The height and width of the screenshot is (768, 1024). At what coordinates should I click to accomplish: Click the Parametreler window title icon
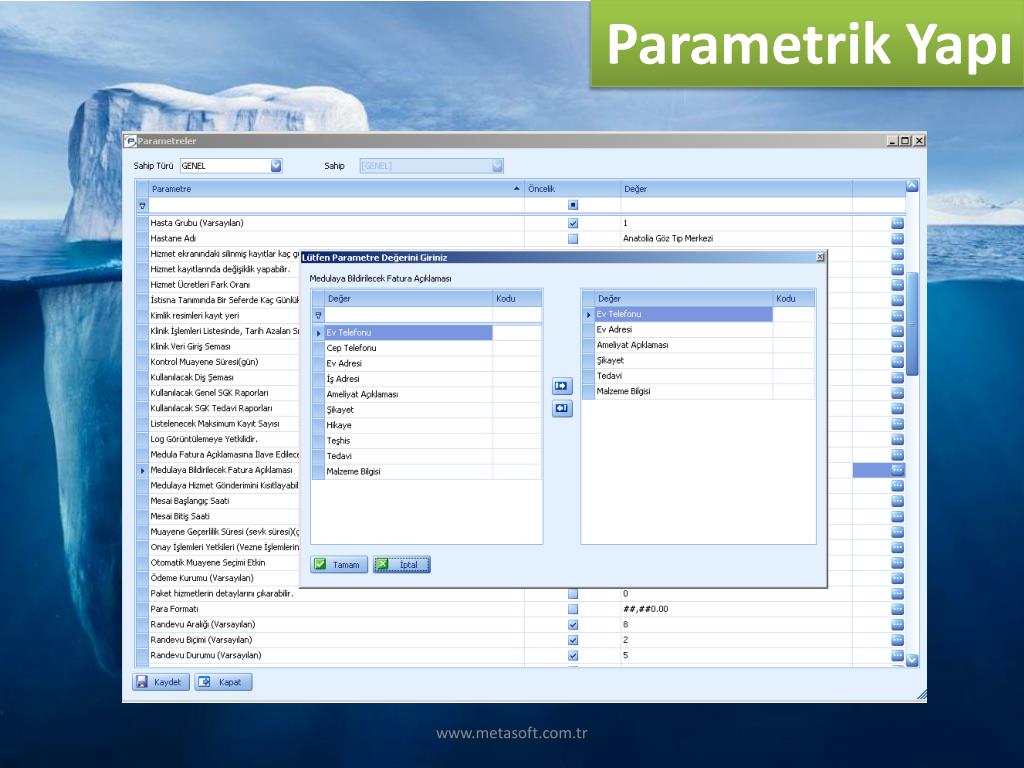point(131,141)
